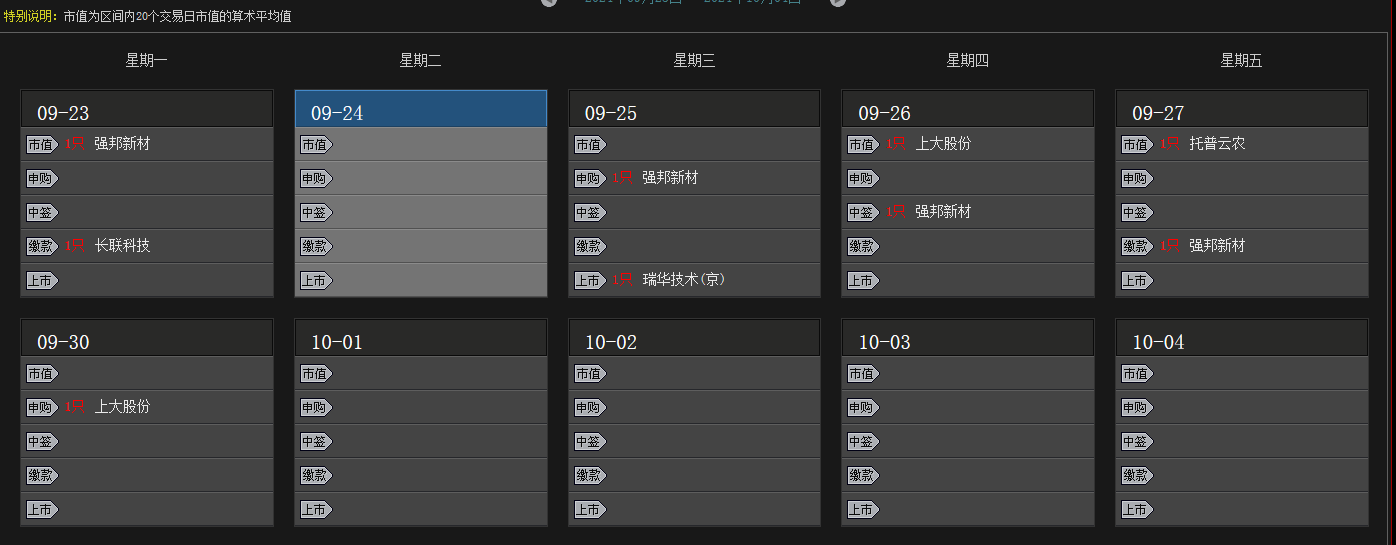
Task: Select the 10-04 date header
Action: (x=1242, y=338)
